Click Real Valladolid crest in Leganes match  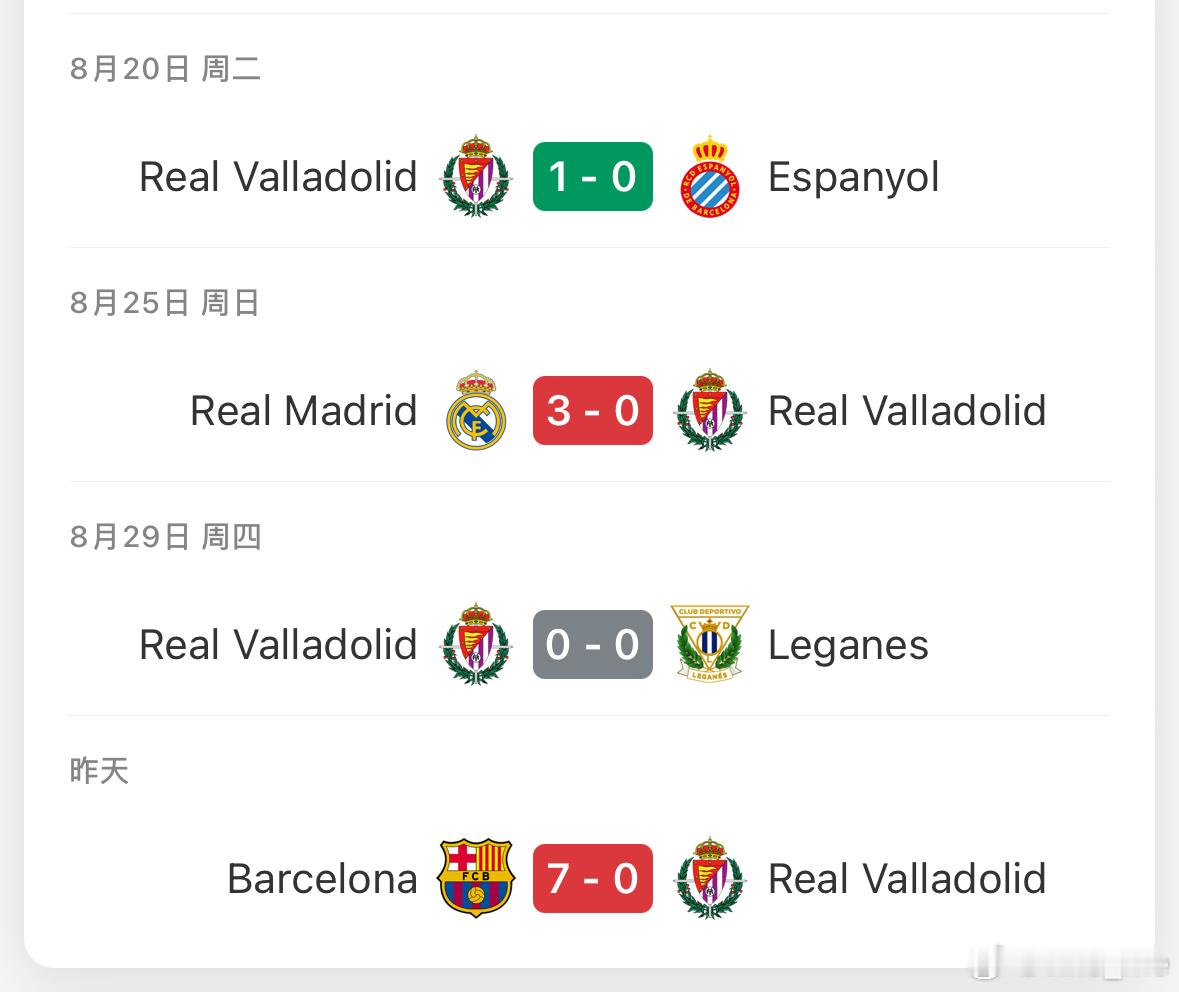click(476, 645)
